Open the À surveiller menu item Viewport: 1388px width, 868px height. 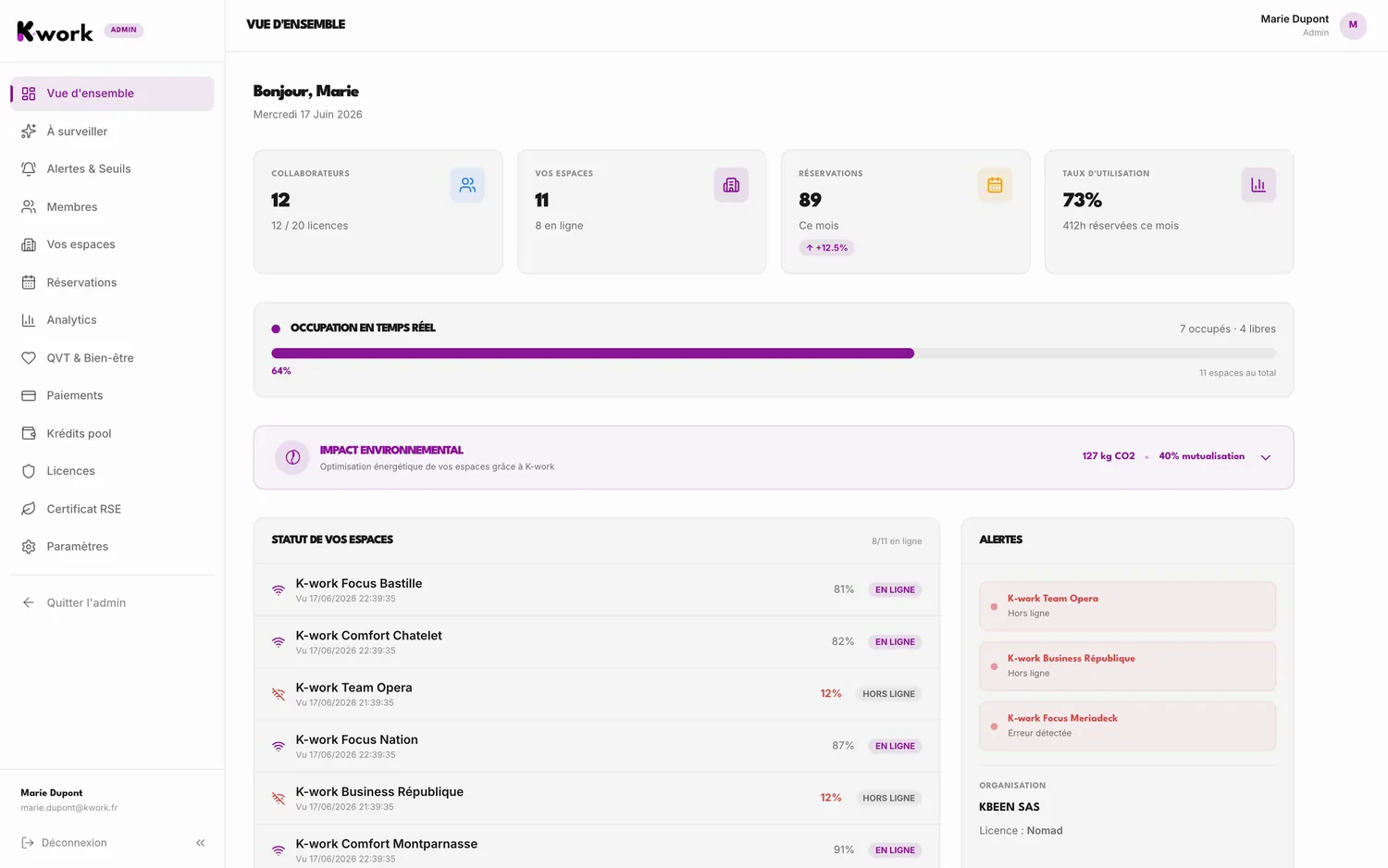coord(112,131)
